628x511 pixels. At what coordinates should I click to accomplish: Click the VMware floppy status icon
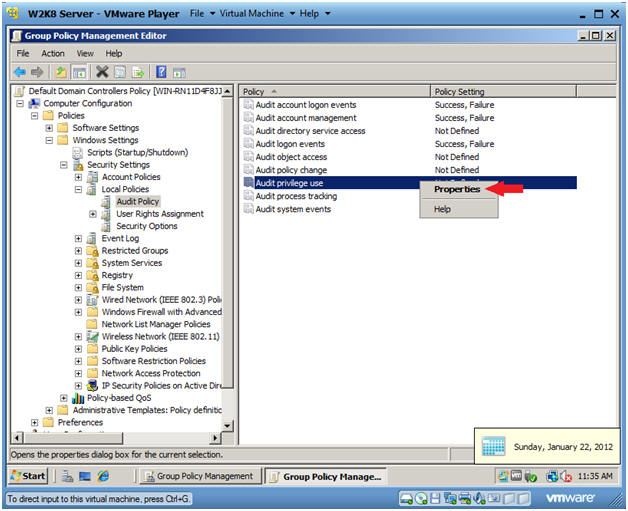pyautogui.click(x=435, y=499)
